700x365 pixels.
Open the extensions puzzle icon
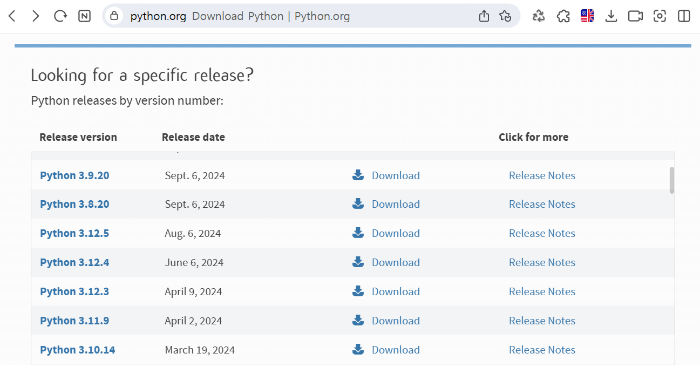click(563, 17)
